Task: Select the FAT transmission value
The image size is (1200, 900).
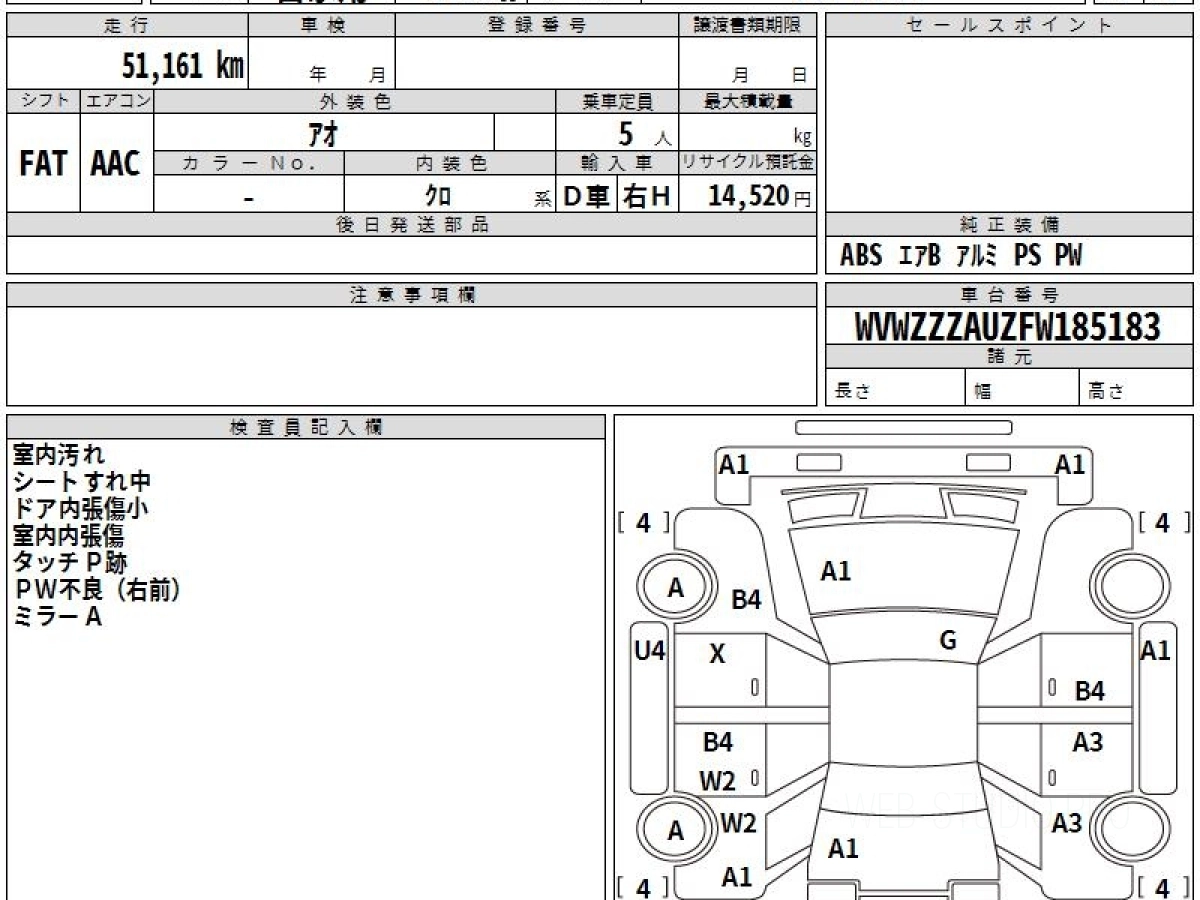Action: 43,164
